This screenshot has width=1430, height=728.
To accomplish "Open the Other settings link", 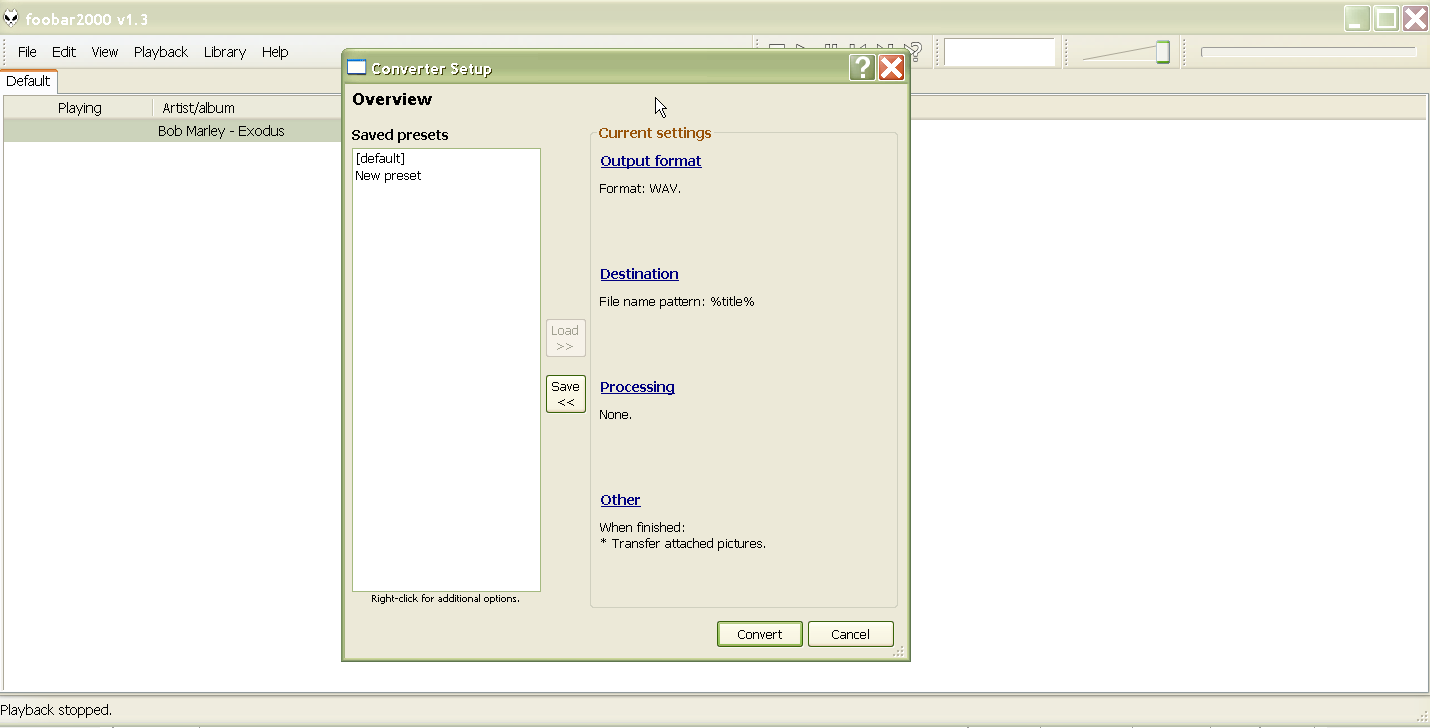I will tap(620, 500).
